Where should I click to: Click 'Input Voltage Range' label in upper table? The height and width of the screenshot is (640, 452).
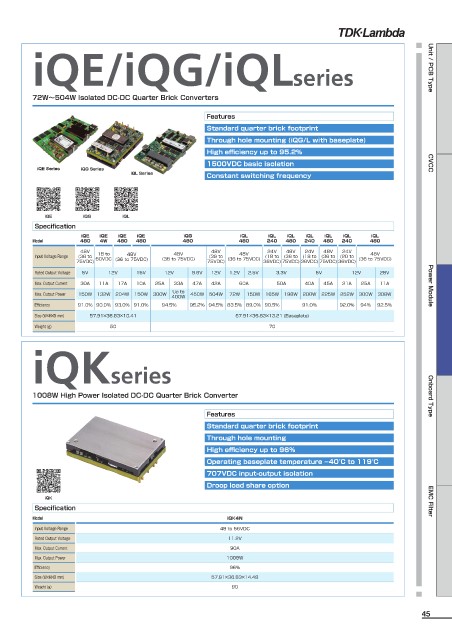pyautogui.click(x=53, y=256)
